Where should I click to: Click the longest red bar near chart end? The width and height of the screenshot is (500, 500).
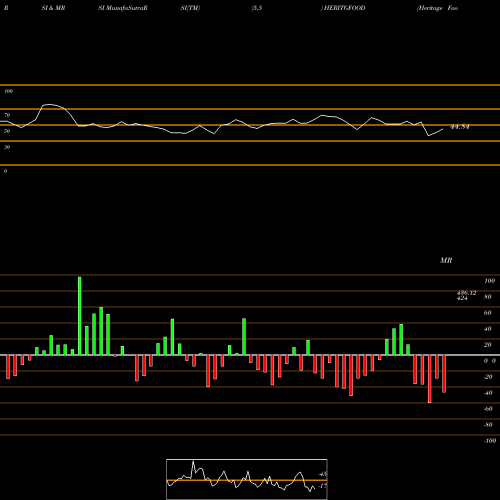tap(430, 379)
